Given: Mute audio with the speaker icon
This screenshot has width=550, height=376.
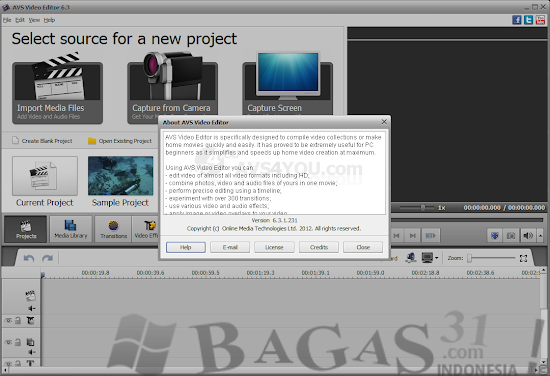Looking at the screenshot, I should [x=528, y=235].
